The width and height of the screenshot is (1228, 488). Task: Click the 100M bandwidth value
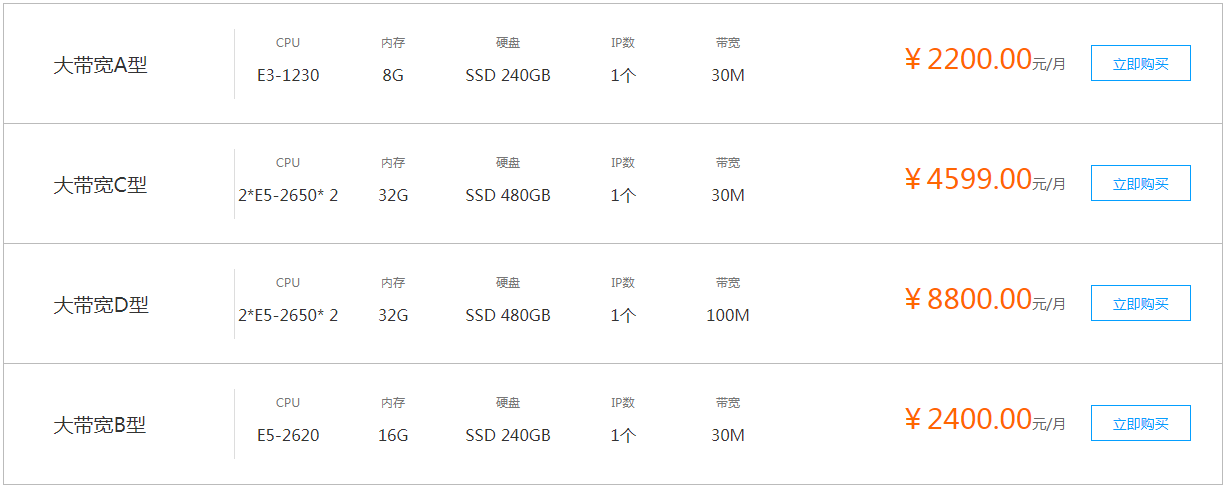[728, 315]
